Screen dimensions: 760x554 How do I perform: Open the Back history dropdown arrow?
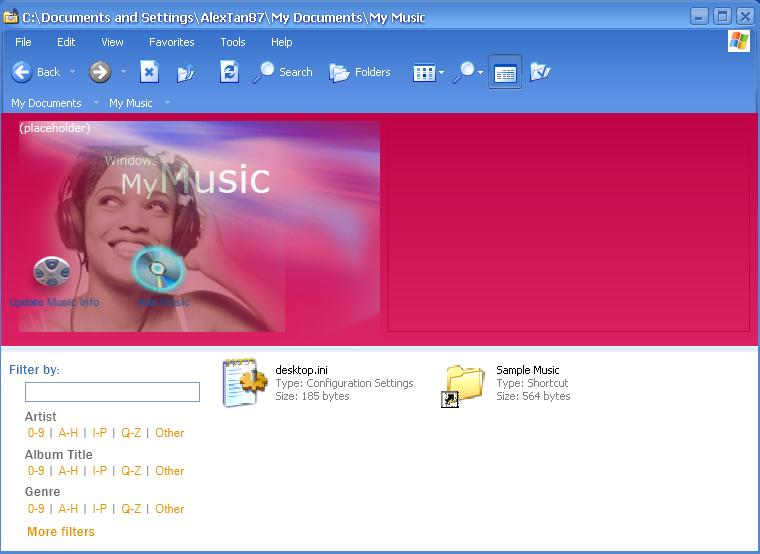[x=73, y=72]
